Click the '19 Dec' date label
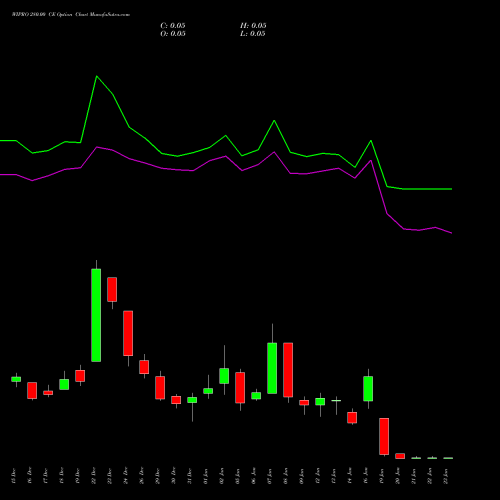This screenshot has width=500, height=500. 78,476
